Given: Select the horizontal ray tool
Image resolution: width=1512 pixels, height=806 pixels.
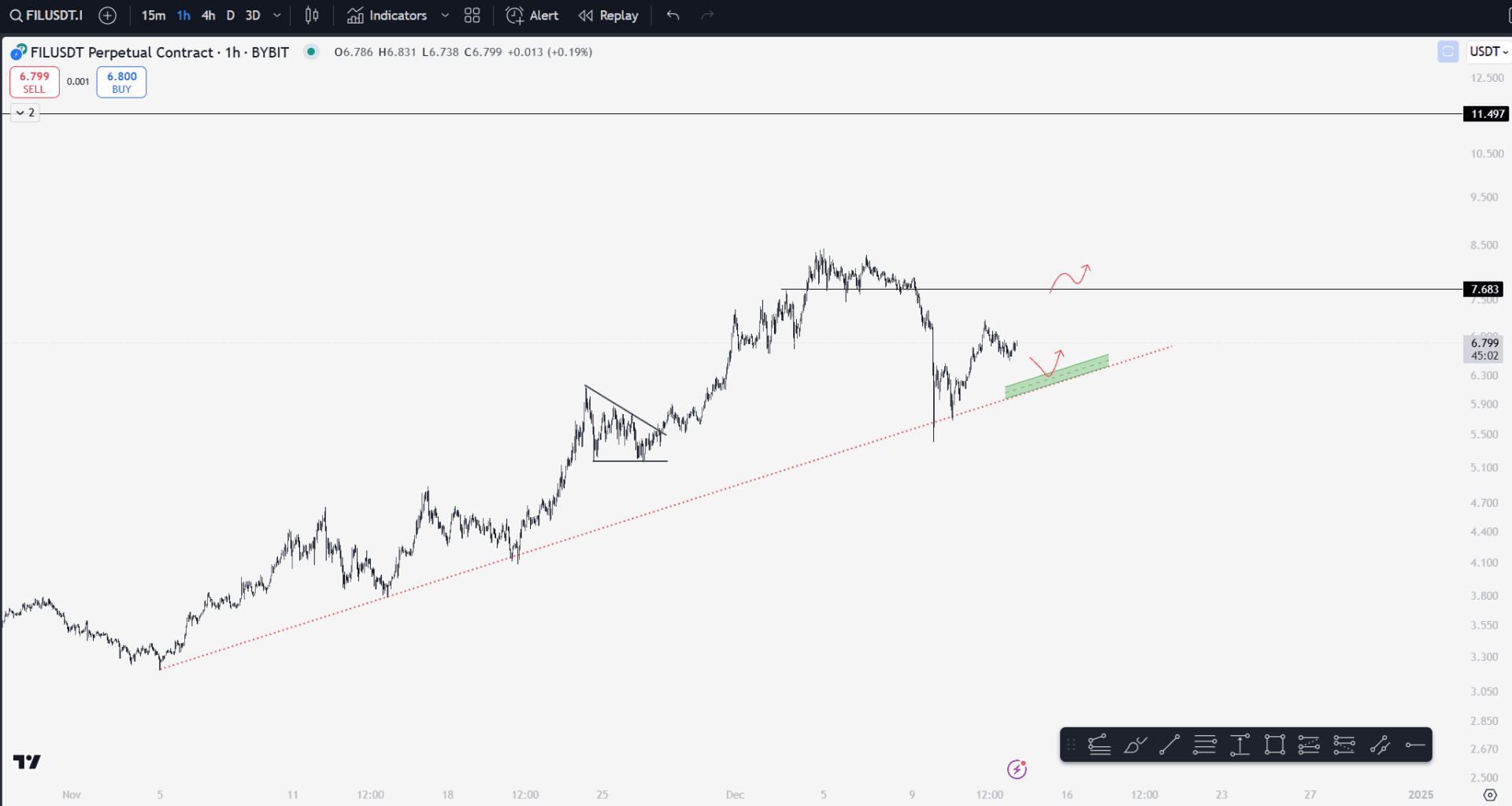Looking at the screenshot, I should point(1415,745).
